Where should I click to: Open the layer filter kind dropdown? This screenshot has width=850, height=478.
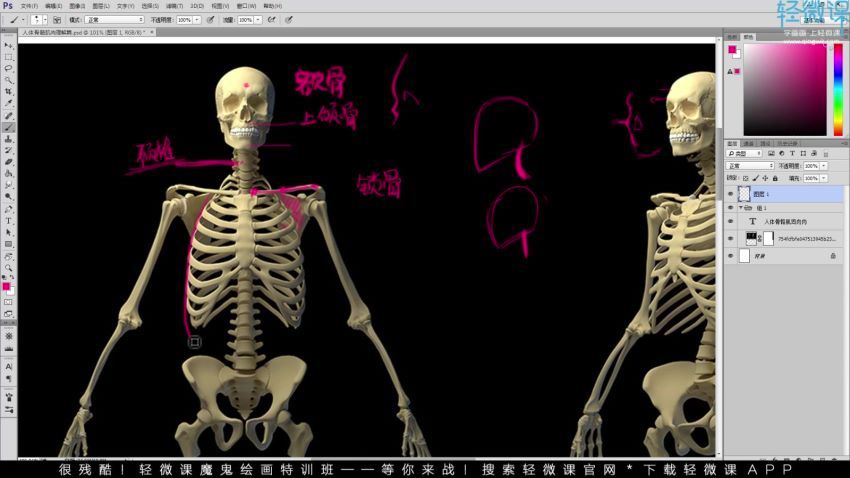tap(744, 154)
